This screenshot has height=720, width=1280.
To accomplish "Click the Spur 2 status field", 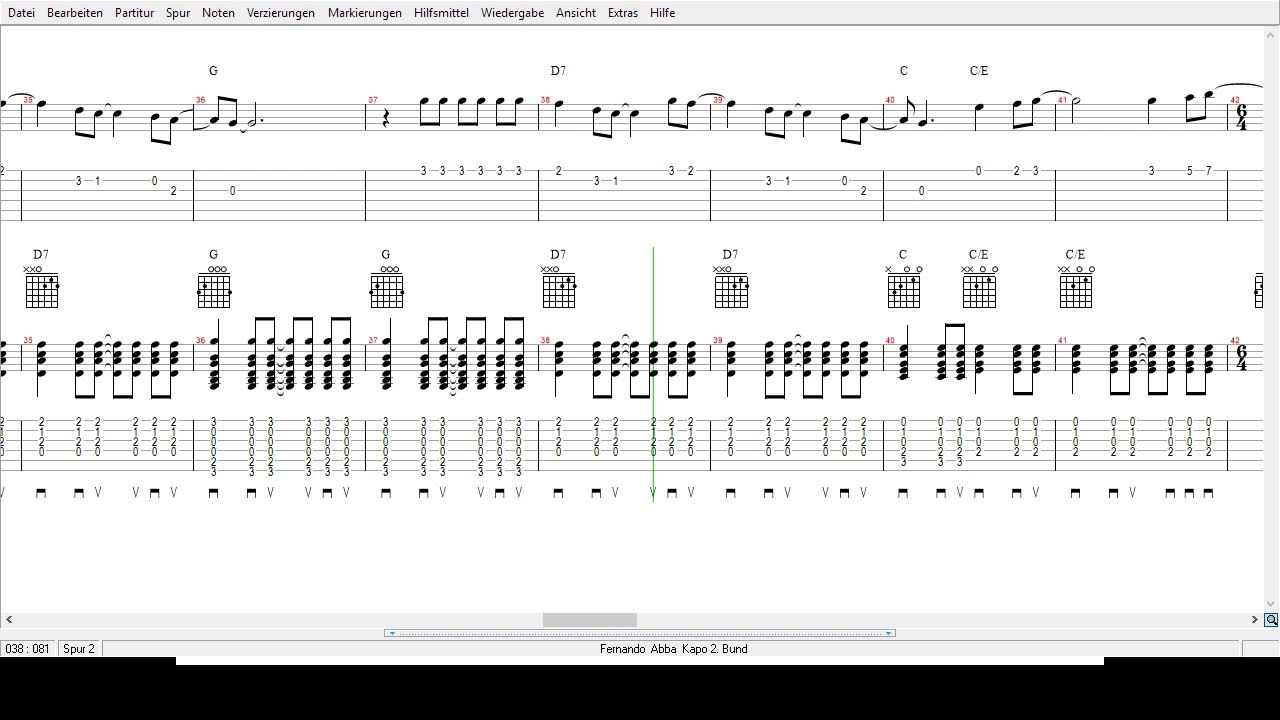I will click(x=79, y=649).
